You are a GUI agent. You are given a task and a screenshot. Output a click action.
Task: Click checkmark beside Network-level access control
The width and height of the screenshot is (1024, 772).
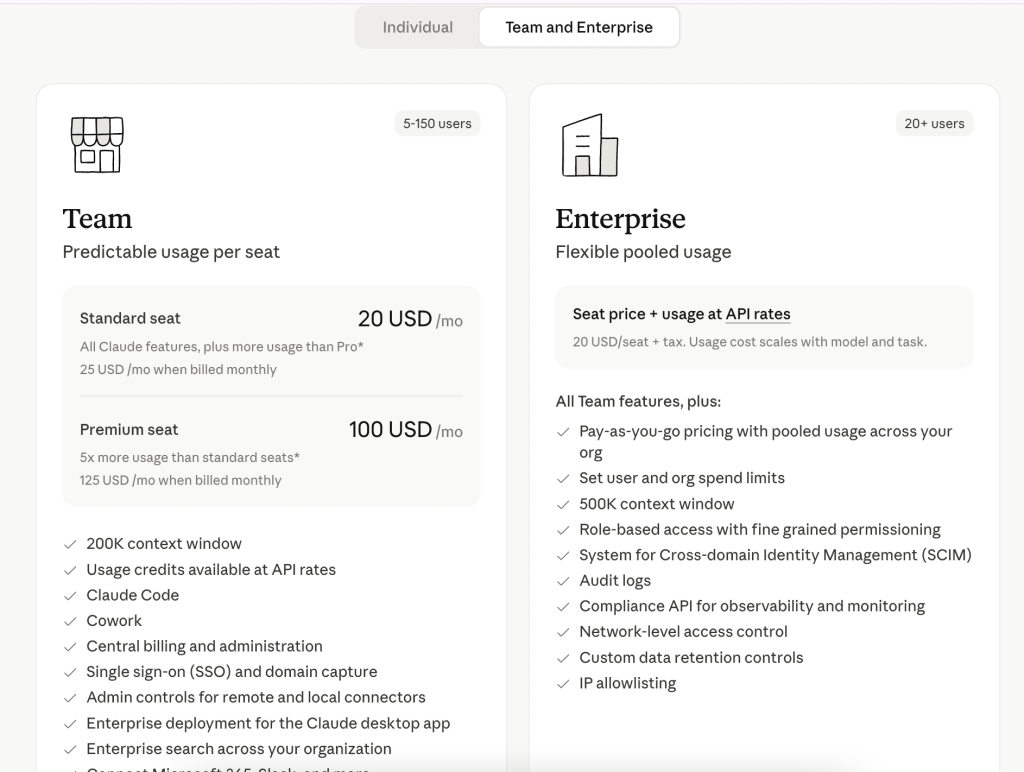563,632
